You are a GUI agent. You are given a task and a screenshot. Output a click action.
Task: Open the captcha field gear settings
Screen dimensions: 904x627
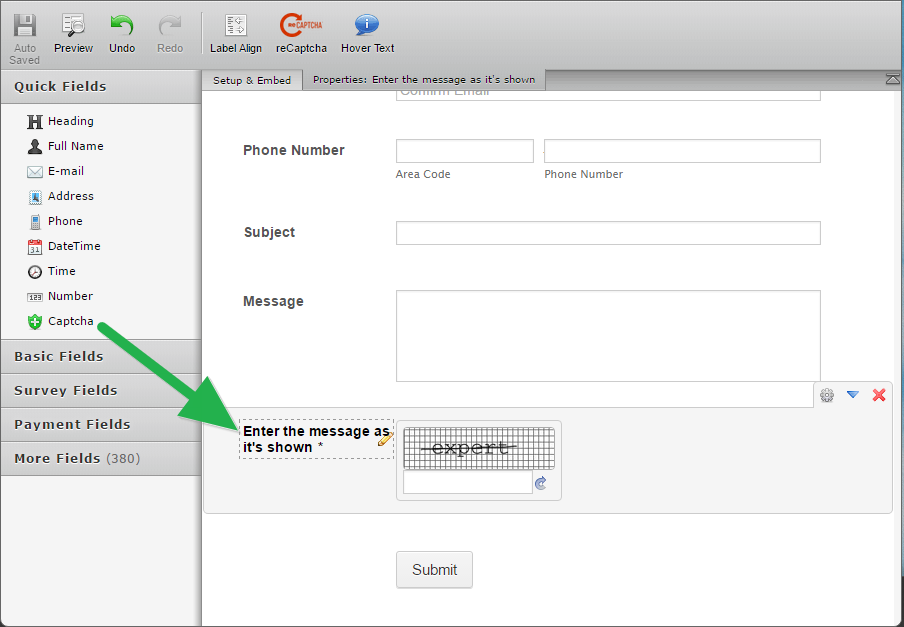(827, 395)
